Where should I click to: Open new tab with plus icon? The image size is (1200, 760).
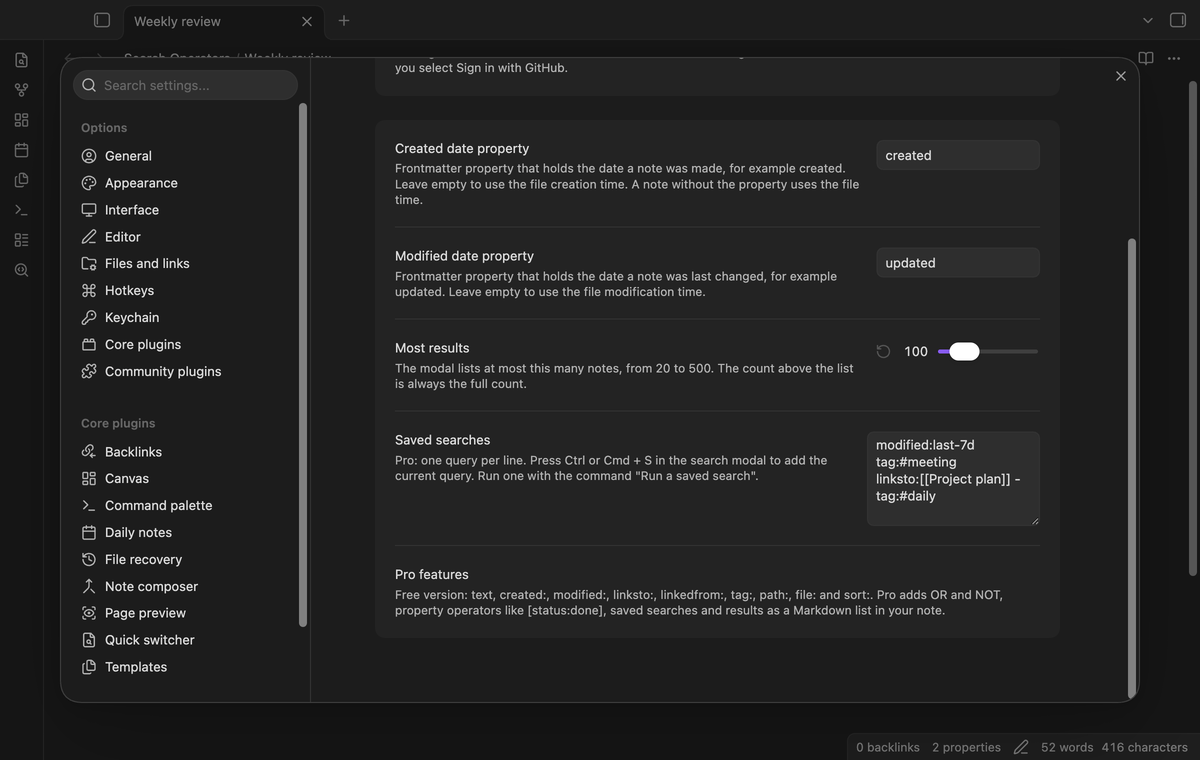pyautogui.click(x=343, y=20)
